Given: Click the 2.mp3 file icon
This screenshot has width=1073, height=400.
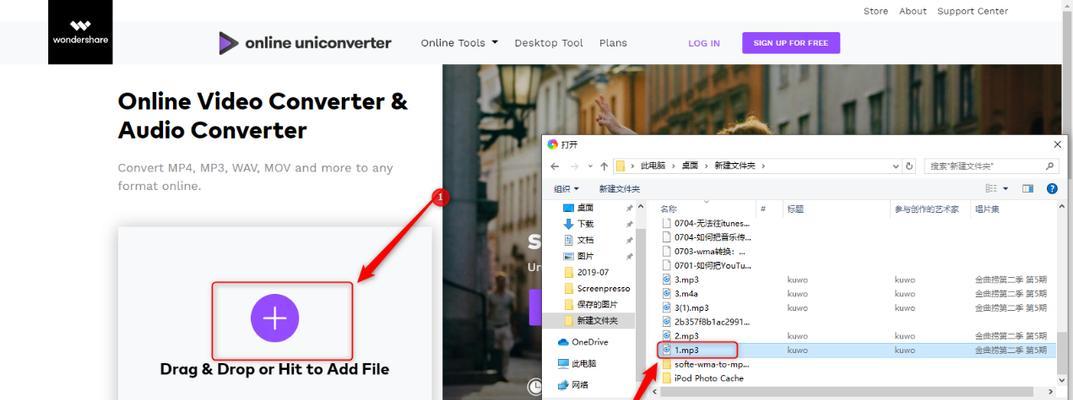Looking at the screenshot, I should [x=667, y=336].
